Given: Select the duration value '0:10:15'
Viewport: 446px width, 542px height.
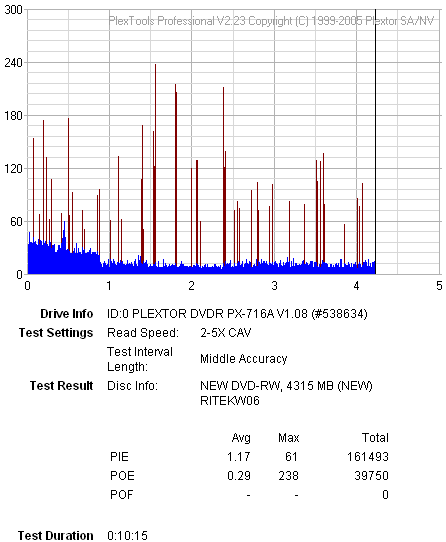Looking at the screenshot, I should click(127, 535).
